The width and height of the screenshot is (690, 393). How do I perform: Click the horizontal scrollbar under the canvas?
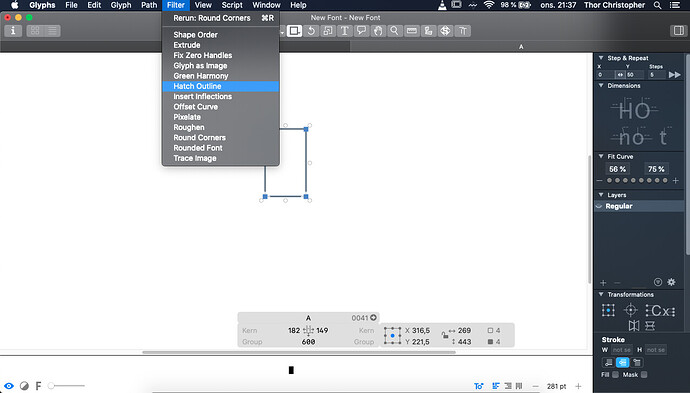[x=299, y=353]
